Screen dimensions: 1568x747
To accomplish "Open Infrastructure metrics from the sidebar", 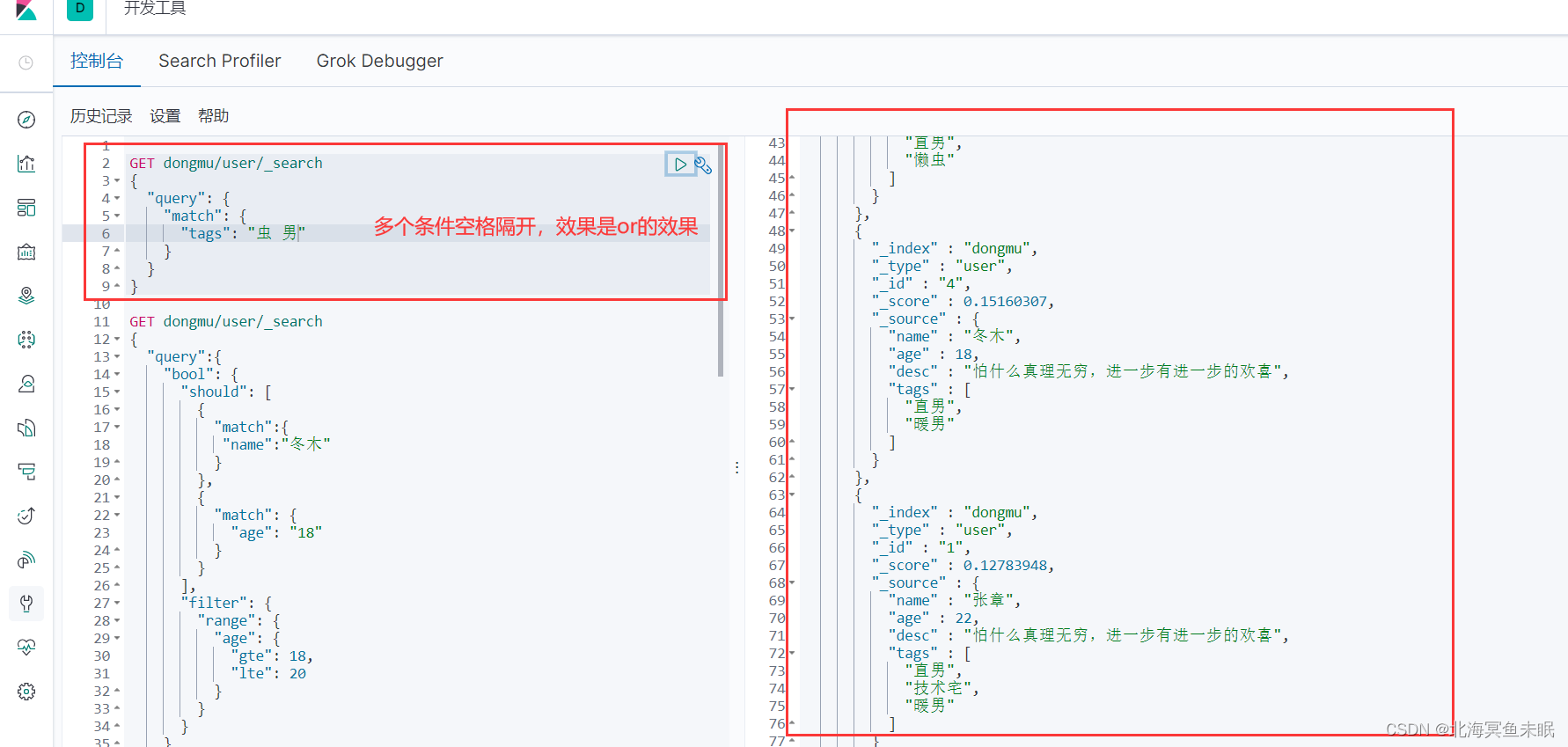I will [x=26, y=384].
